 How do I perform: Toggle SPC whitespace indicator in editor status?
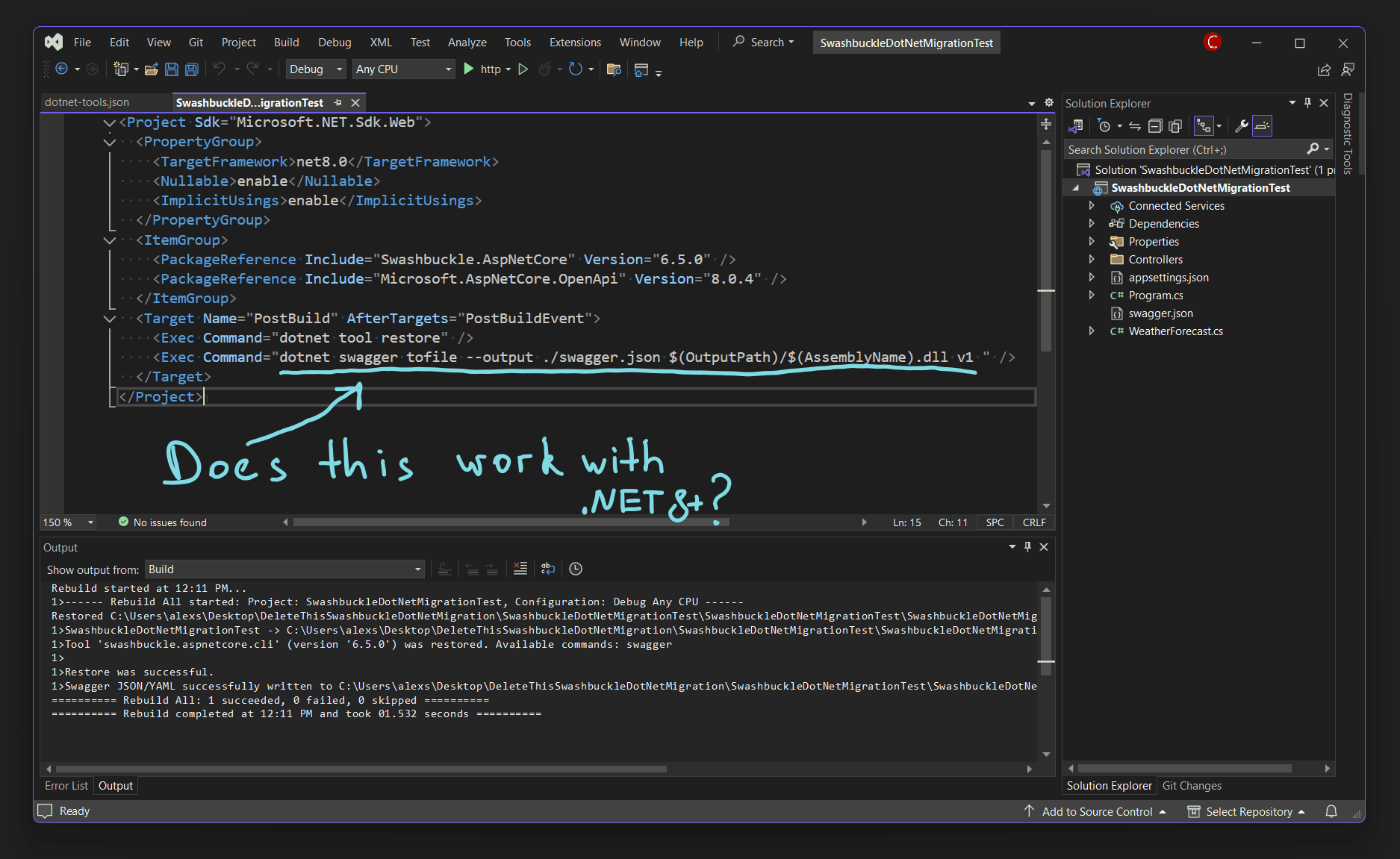click(x=995, y=522)
